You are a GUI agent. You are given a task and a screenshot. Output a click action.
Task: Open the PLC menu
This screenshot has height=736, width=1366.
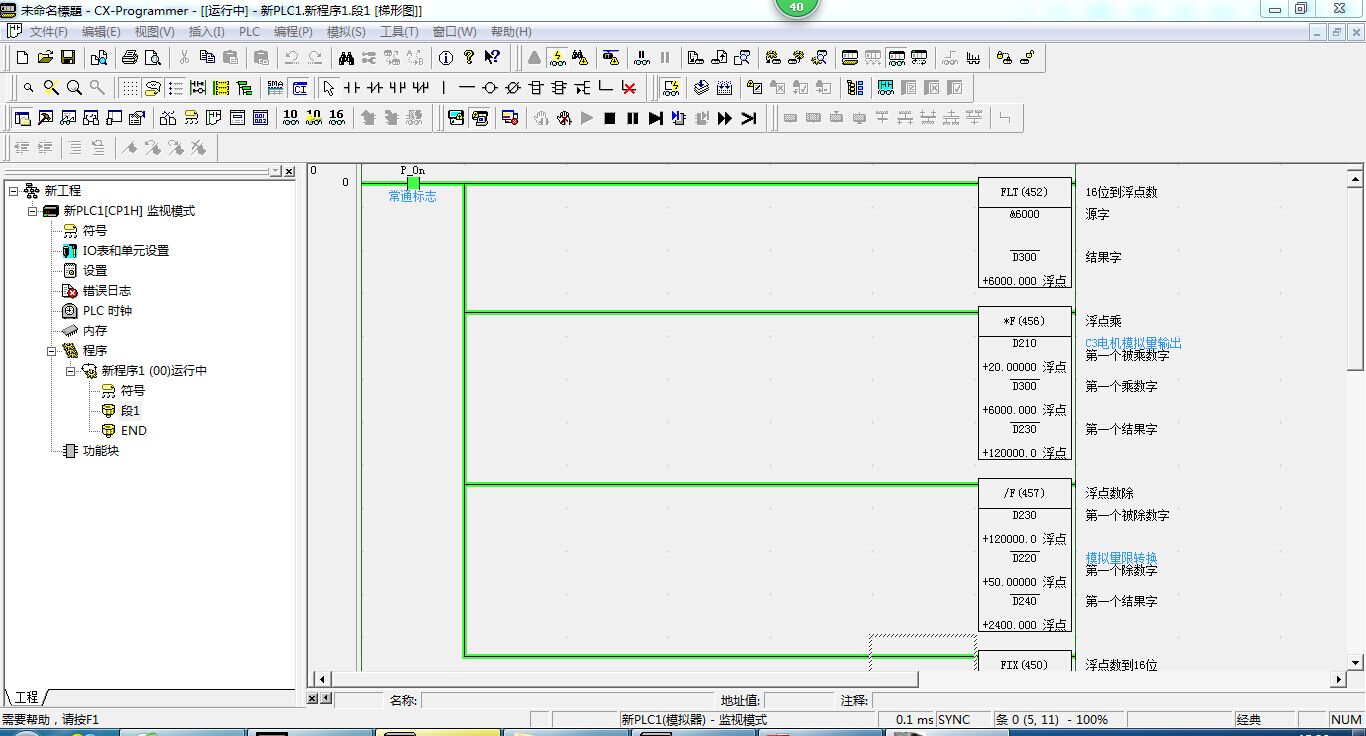249,32
